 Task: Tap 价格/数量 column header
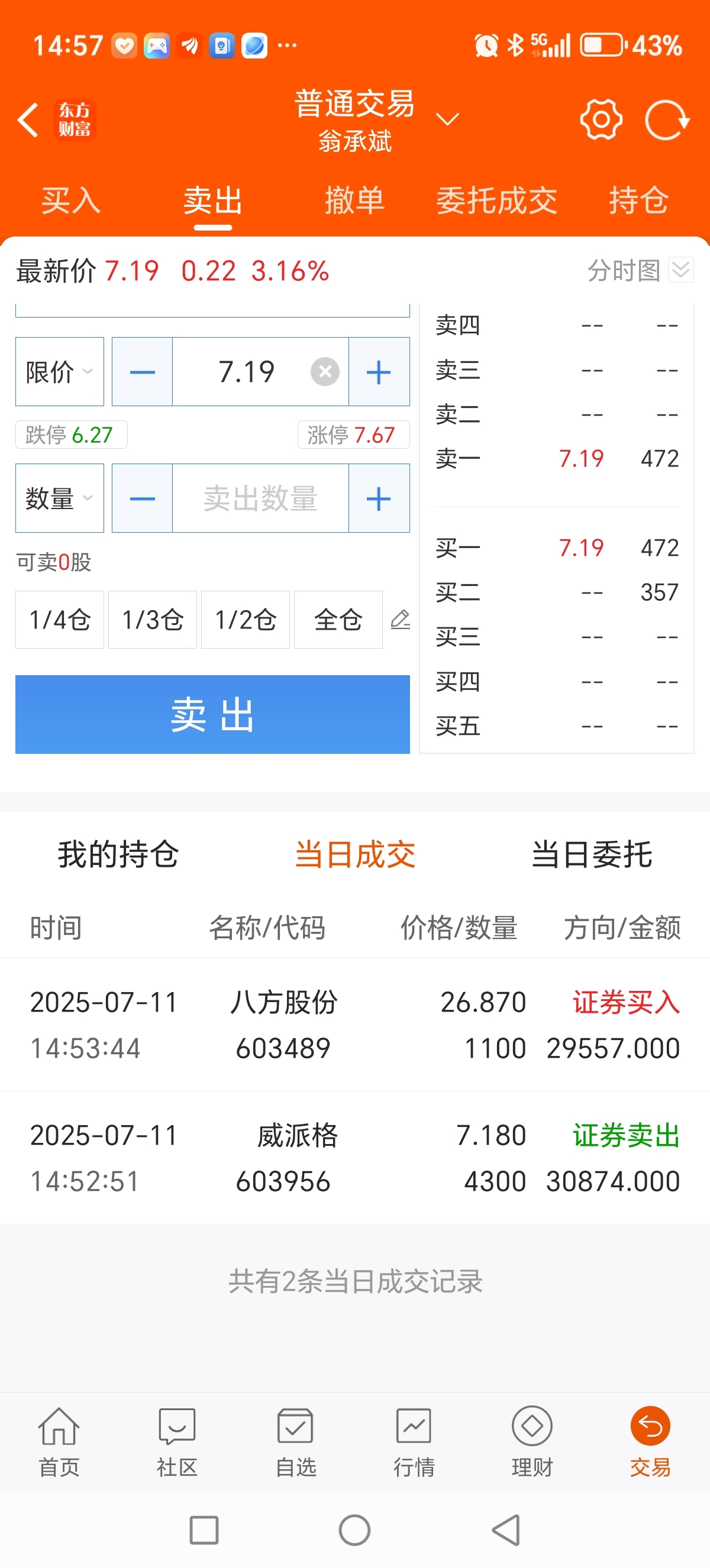tap(459, 928)
